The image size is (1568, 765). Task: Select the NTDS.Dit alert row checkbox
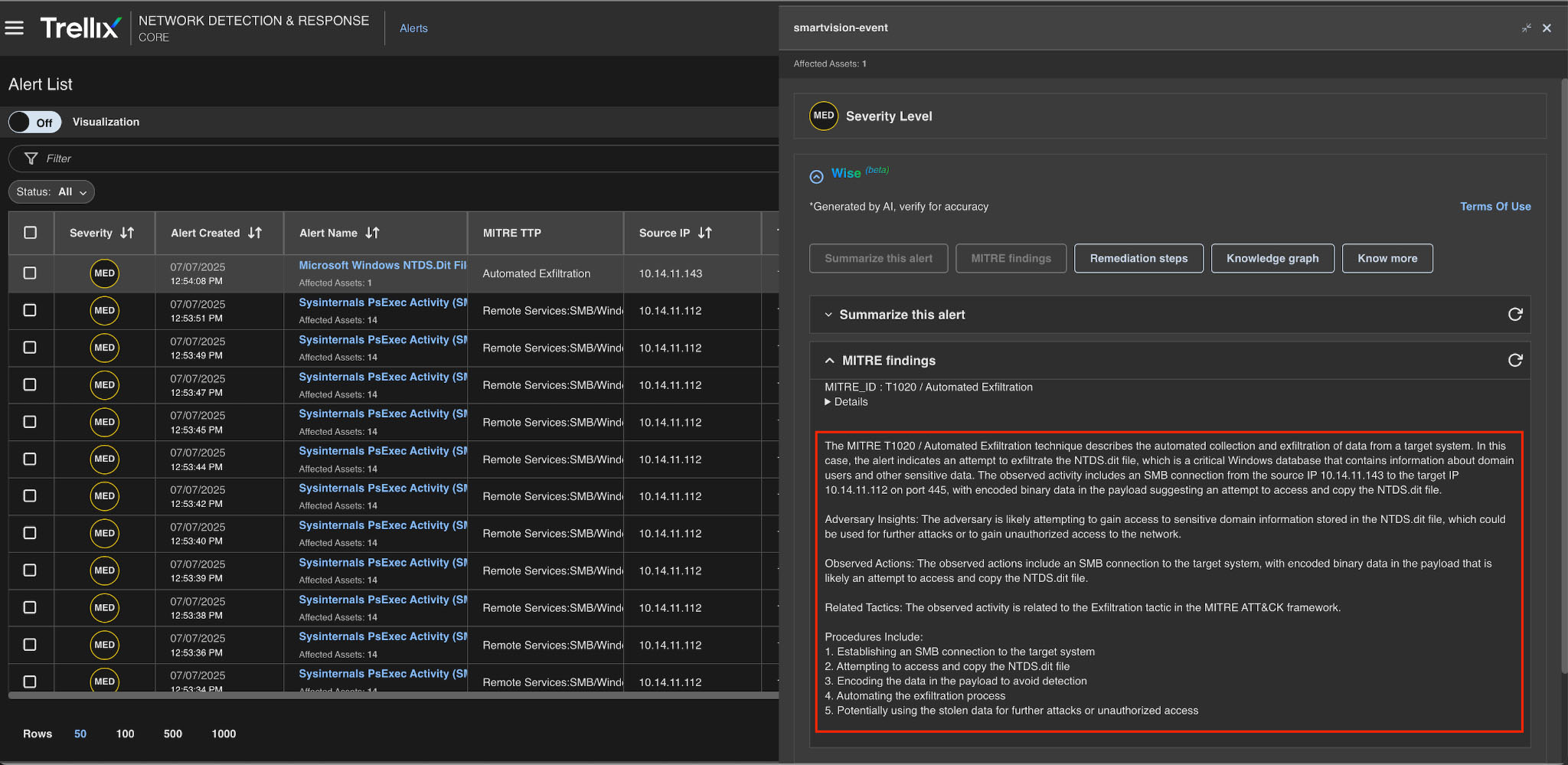(x=30, y=273)
